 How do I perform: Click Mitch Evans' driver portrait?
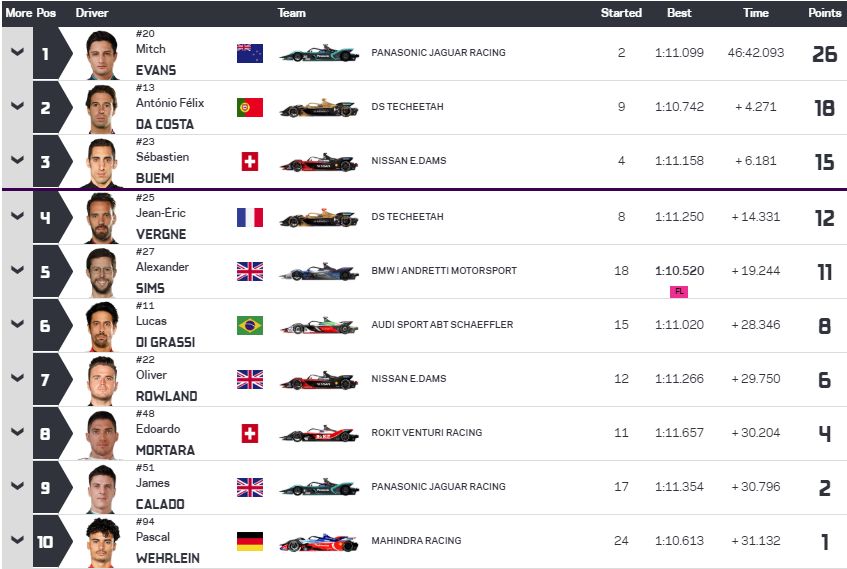pos(102,55)
